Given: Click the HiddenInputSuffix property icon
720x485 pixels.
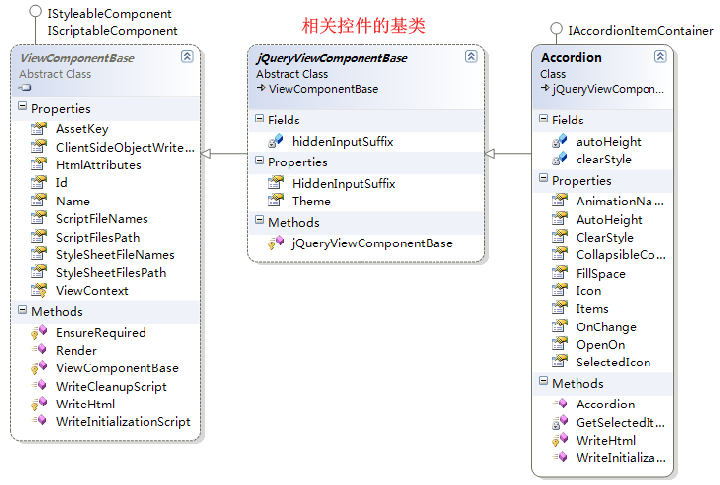Looking at the screenshot, I should (x=276, y=183).
